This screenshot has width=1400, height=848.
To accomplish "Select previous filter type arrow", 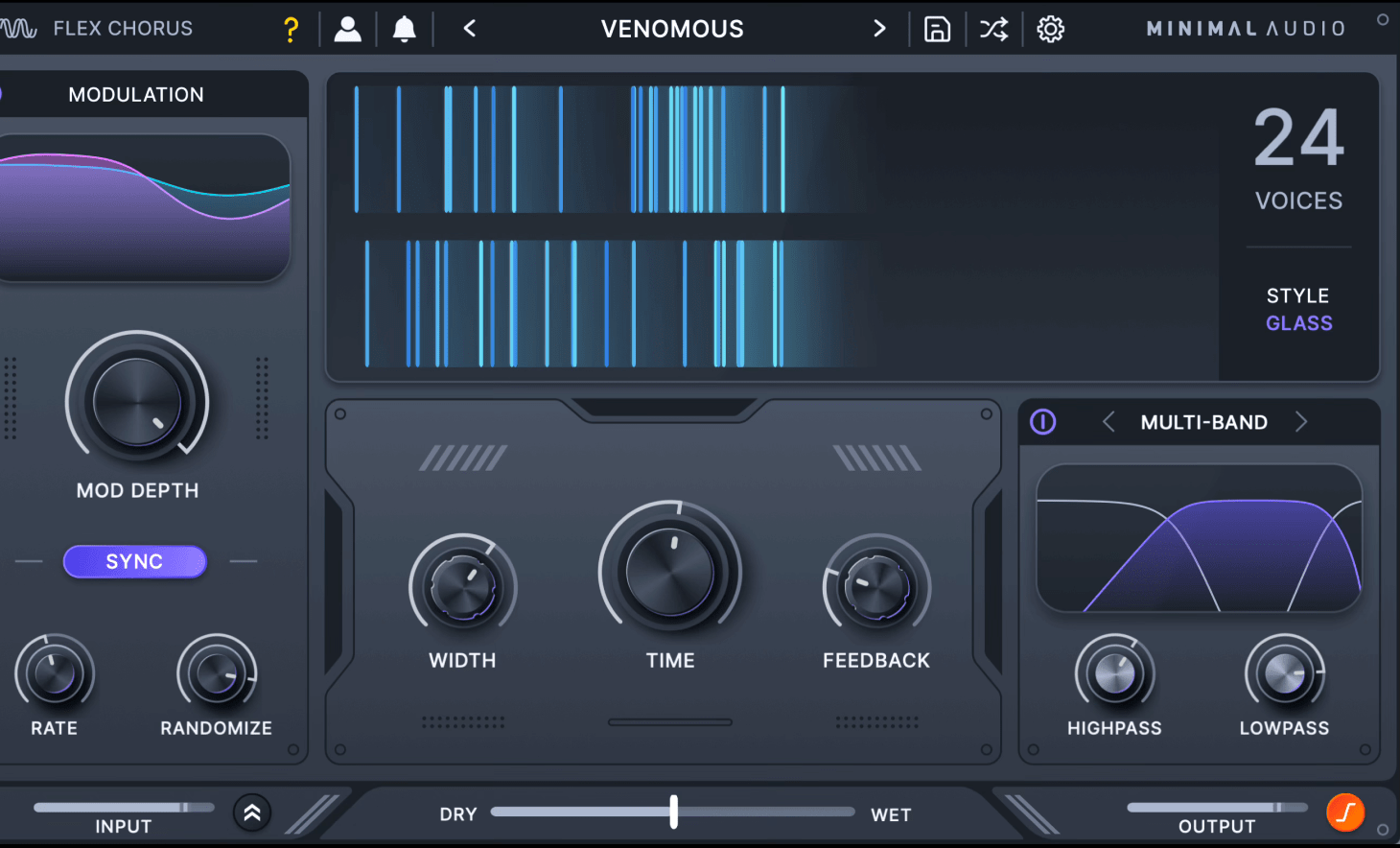I will pos(1108,422).
